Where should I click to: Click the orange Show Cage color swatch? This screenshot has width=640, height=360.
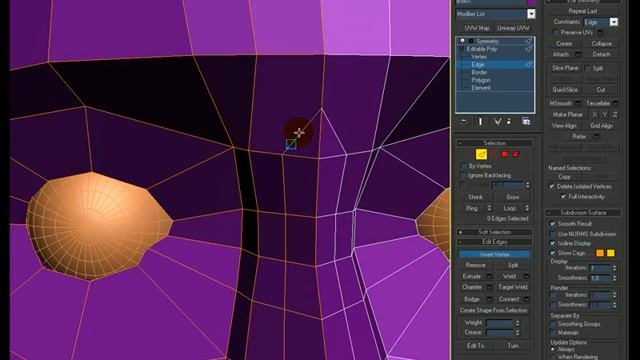[600, 253]
